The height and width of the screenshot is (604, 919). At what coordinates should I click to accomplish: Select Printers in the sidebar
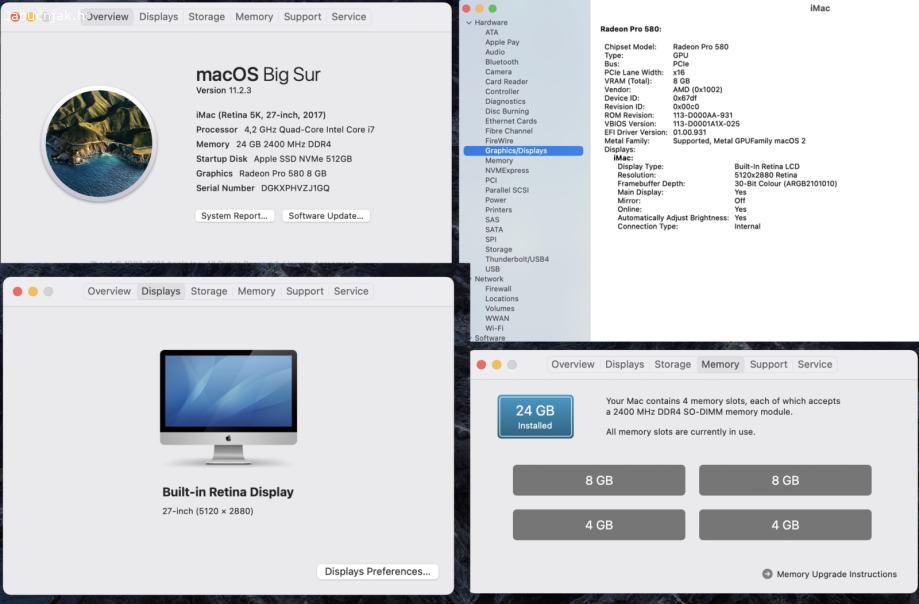tap(499, 210)
